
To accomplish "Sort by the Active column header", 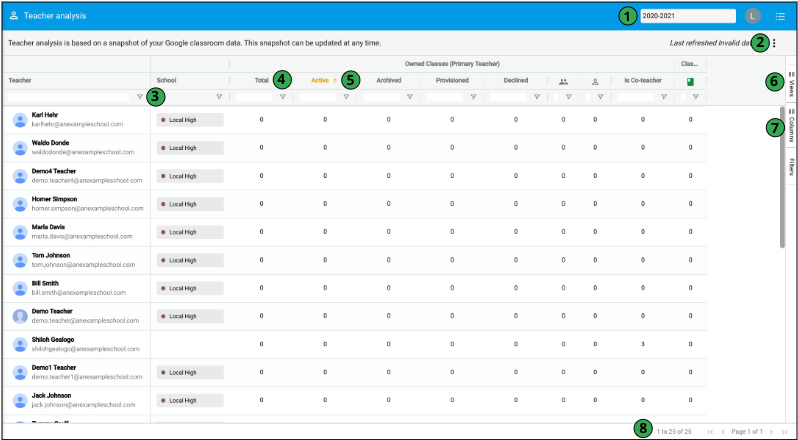I will pyautogui.click(x=320, y=80).
